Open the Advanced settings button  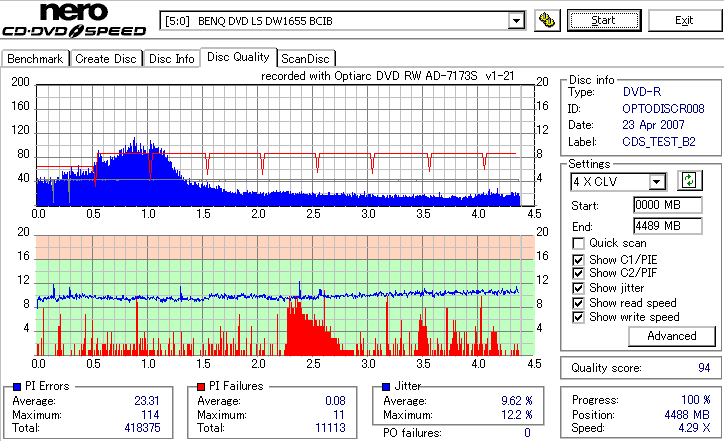click(x=672, y=336)
